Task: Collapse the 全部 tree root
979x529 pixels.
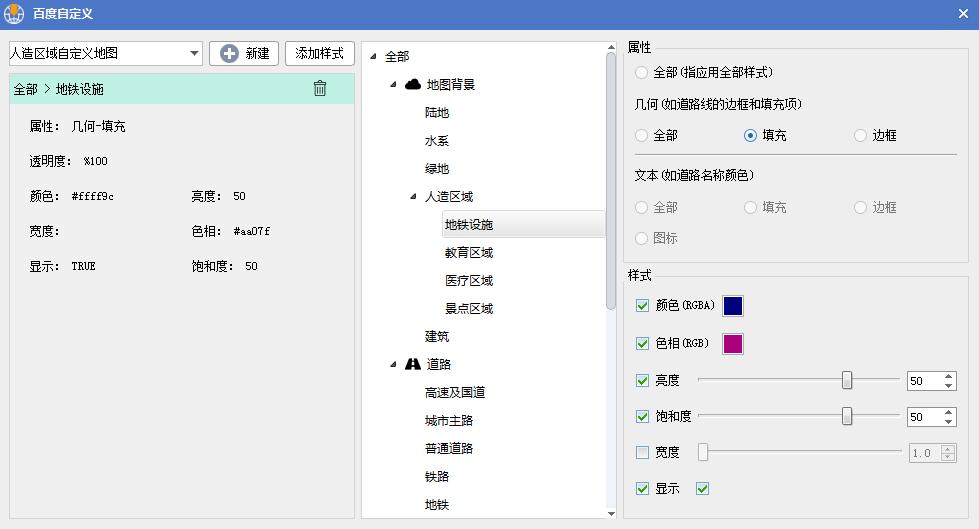Action: tap(373, 56)
